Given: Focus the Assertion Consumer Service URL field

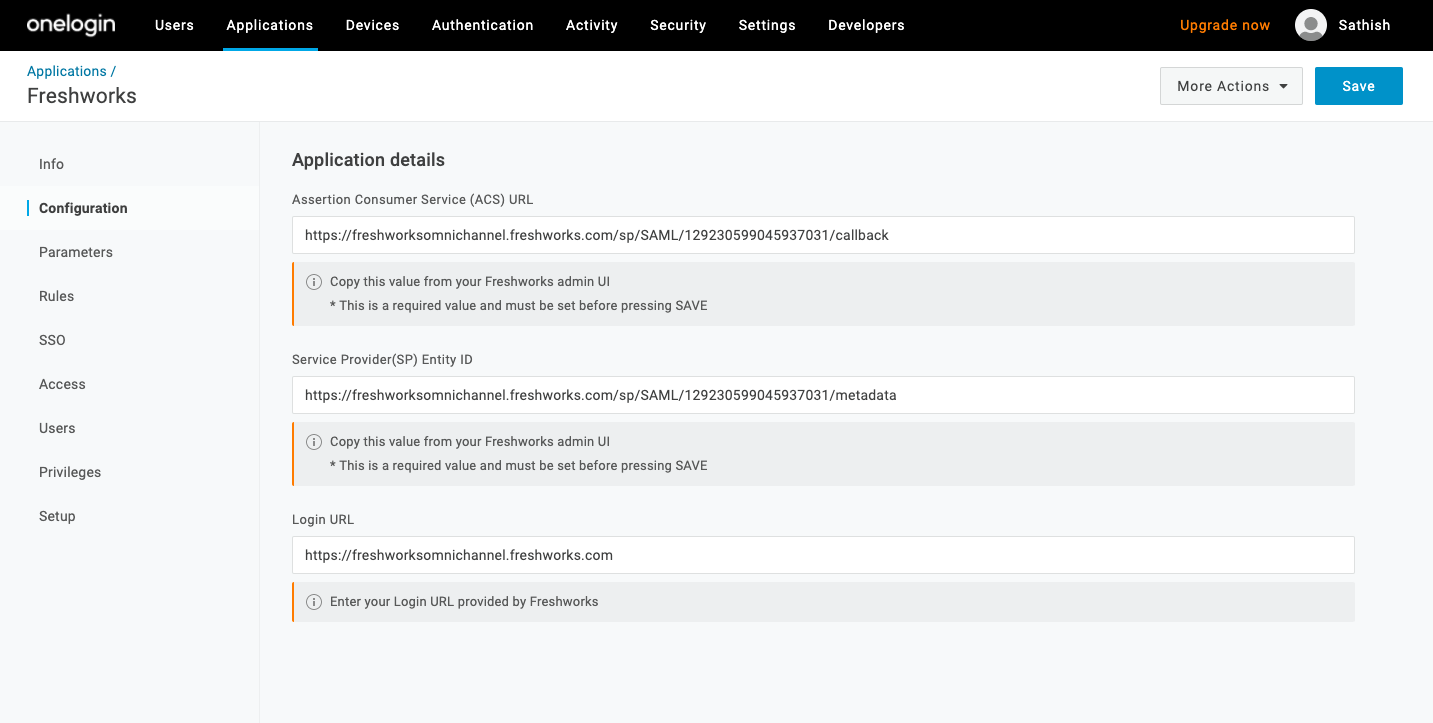Looking at the screenshot, I should click(x=823, y=235).
